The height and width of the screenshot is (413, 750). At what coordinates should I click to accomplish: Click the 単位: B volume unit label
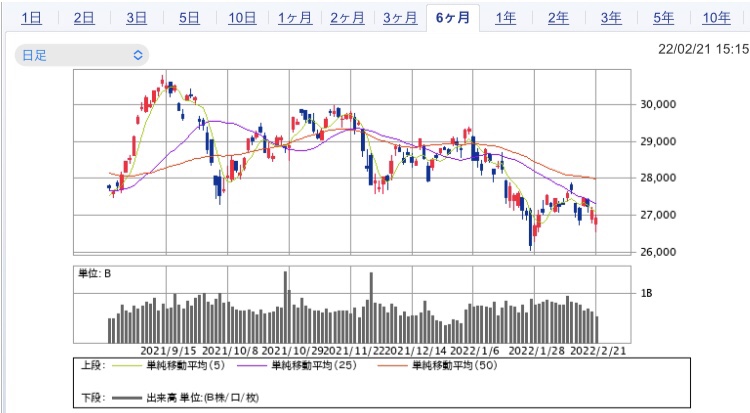[94, 274]
